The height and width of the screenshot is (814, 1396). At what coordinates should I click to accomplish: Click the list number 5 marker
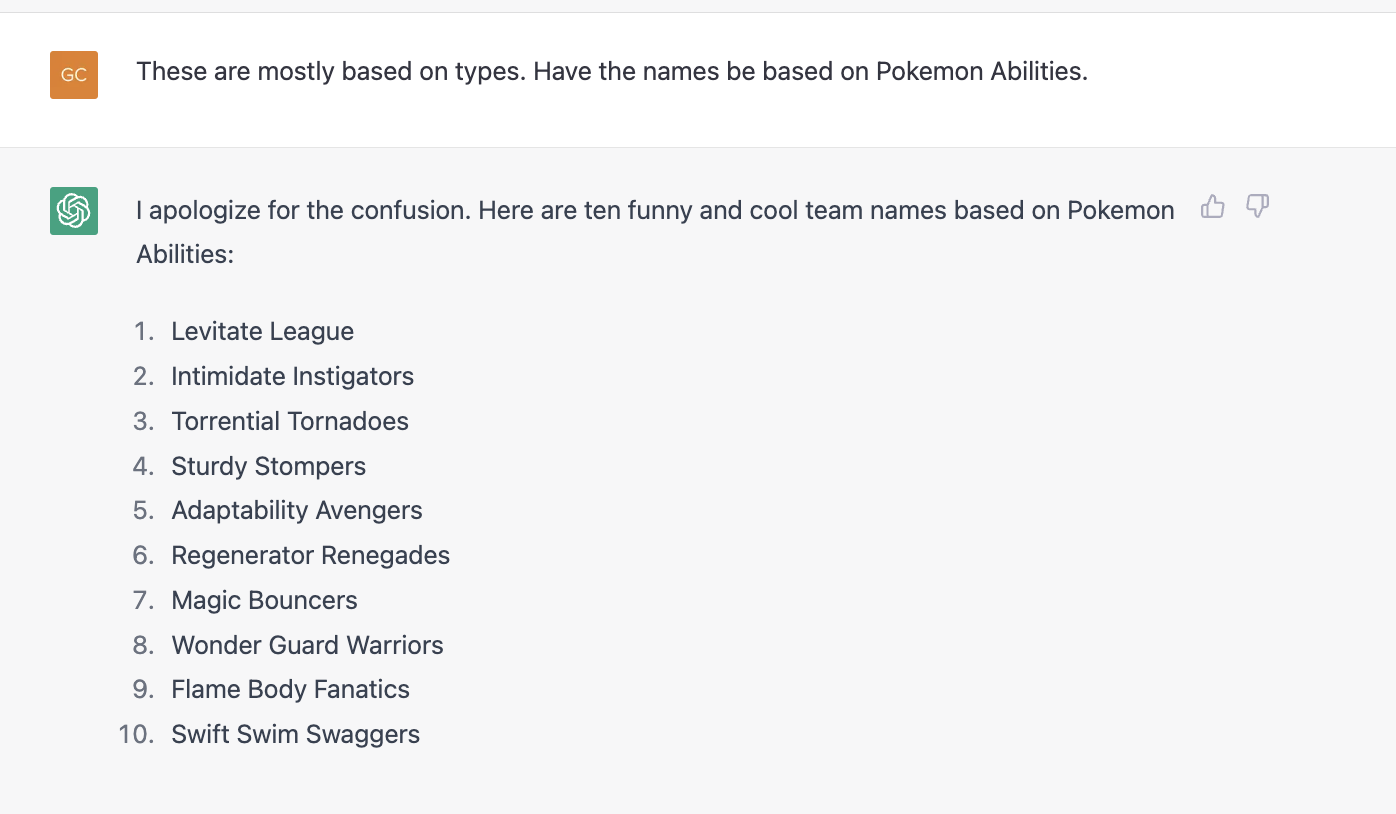(x=144, y=510)
